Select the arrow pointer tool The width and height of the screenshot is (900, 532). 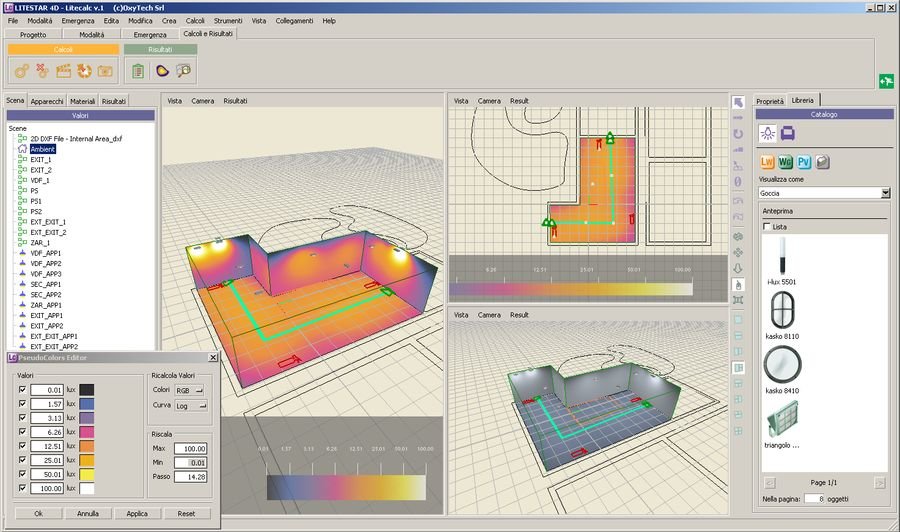tap(738, 102)
